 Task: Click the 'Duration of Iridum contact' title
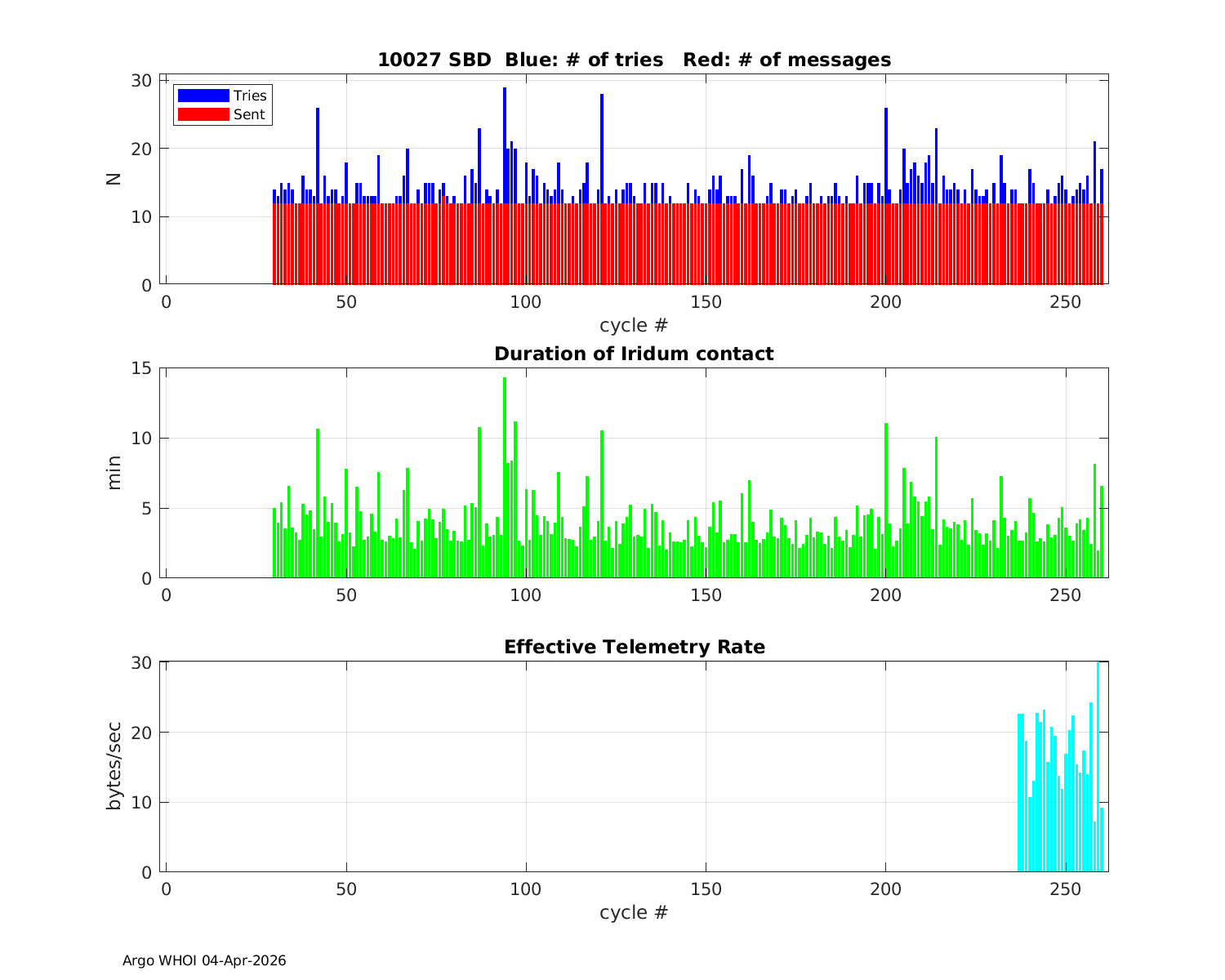click(634, 354)
